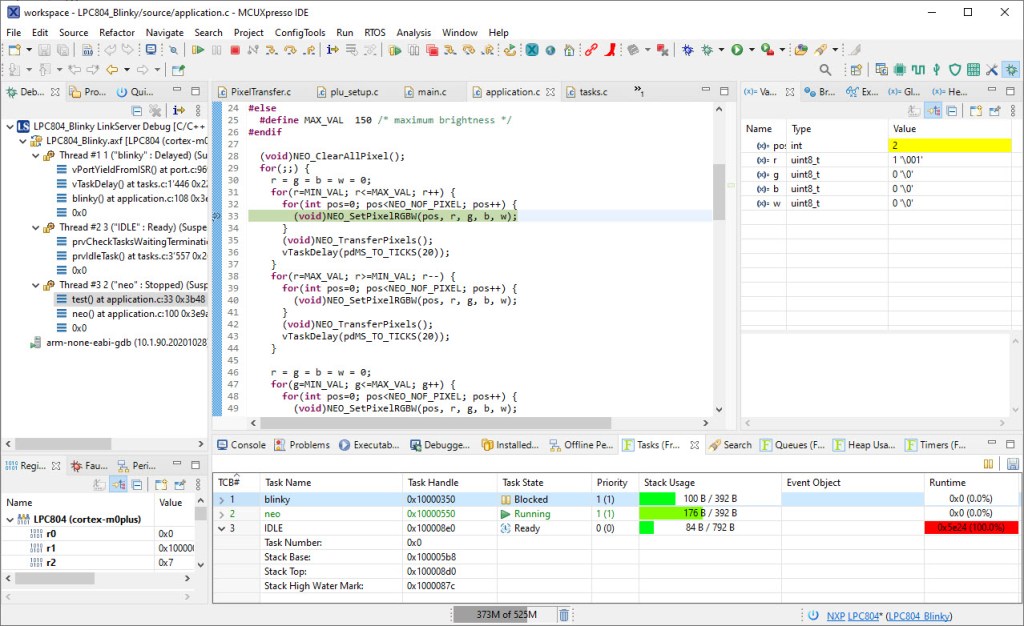Run garbage collector trash icon

564,615
